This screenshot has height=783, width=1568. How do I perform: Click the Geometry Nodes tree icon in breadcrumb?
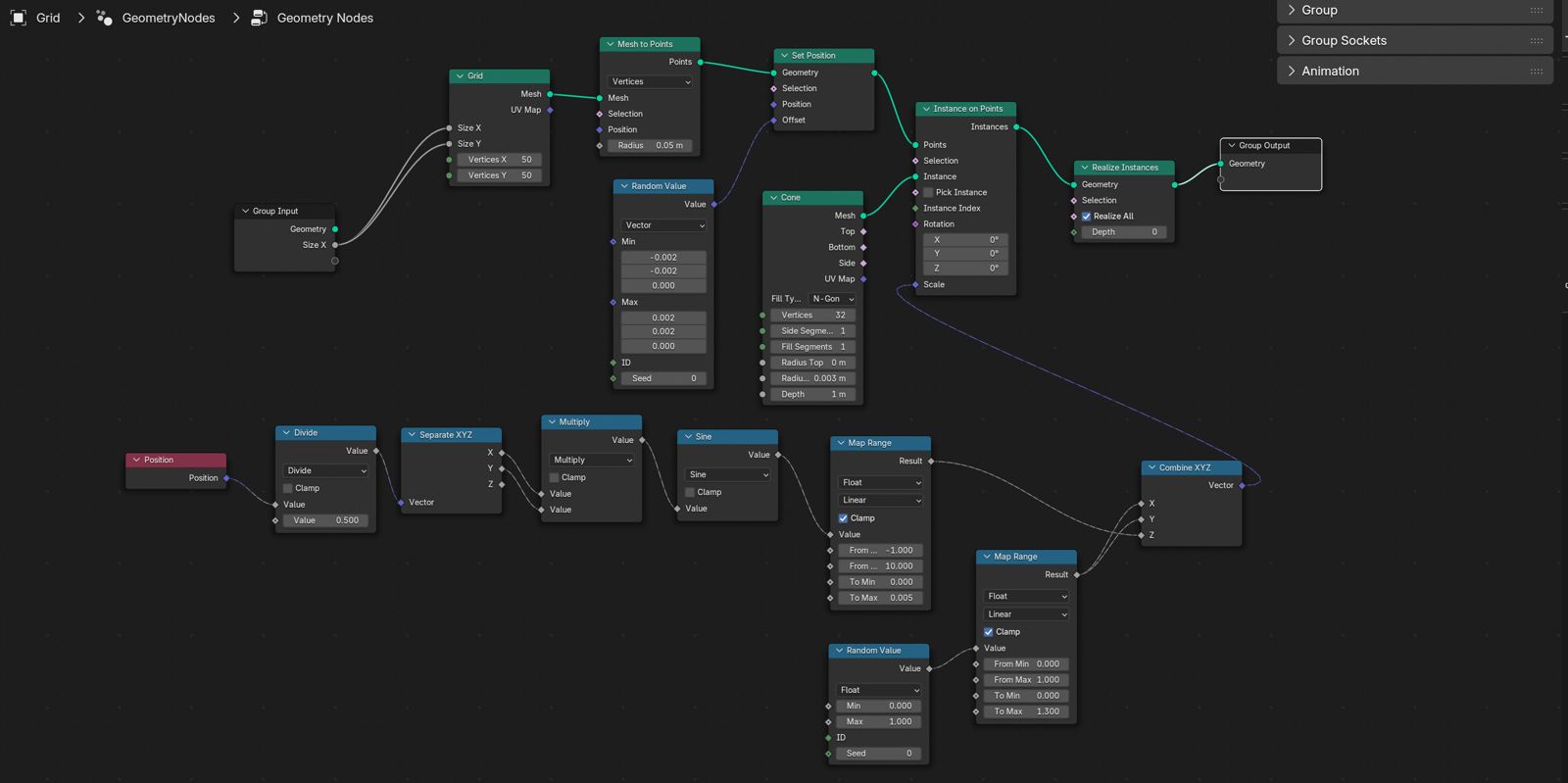[259, 18]
